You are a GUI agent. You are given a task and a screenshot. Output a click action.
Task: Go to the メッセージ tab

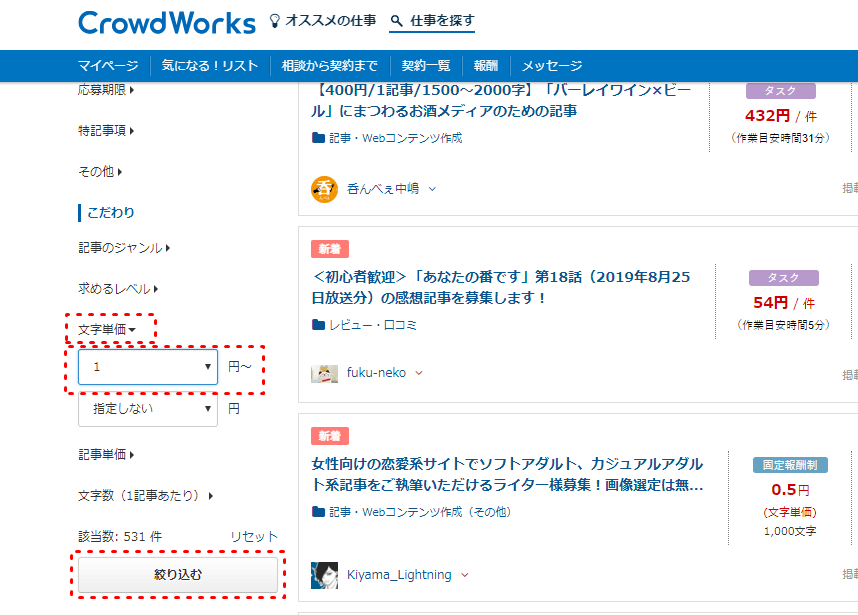pyautogui.click(x=551, y=66)
